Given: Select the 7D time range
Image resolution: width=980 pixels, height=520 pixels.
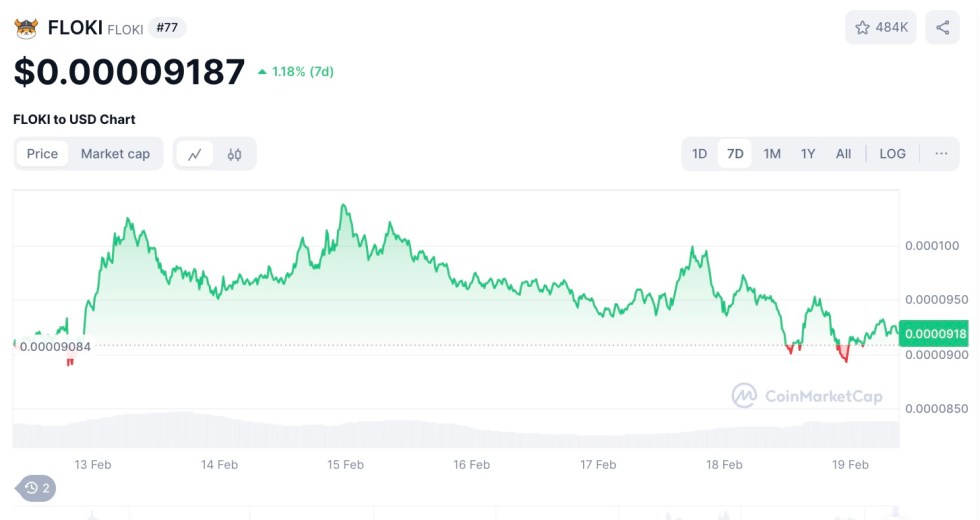Looking at the screenshot, I should click(735, 154).
